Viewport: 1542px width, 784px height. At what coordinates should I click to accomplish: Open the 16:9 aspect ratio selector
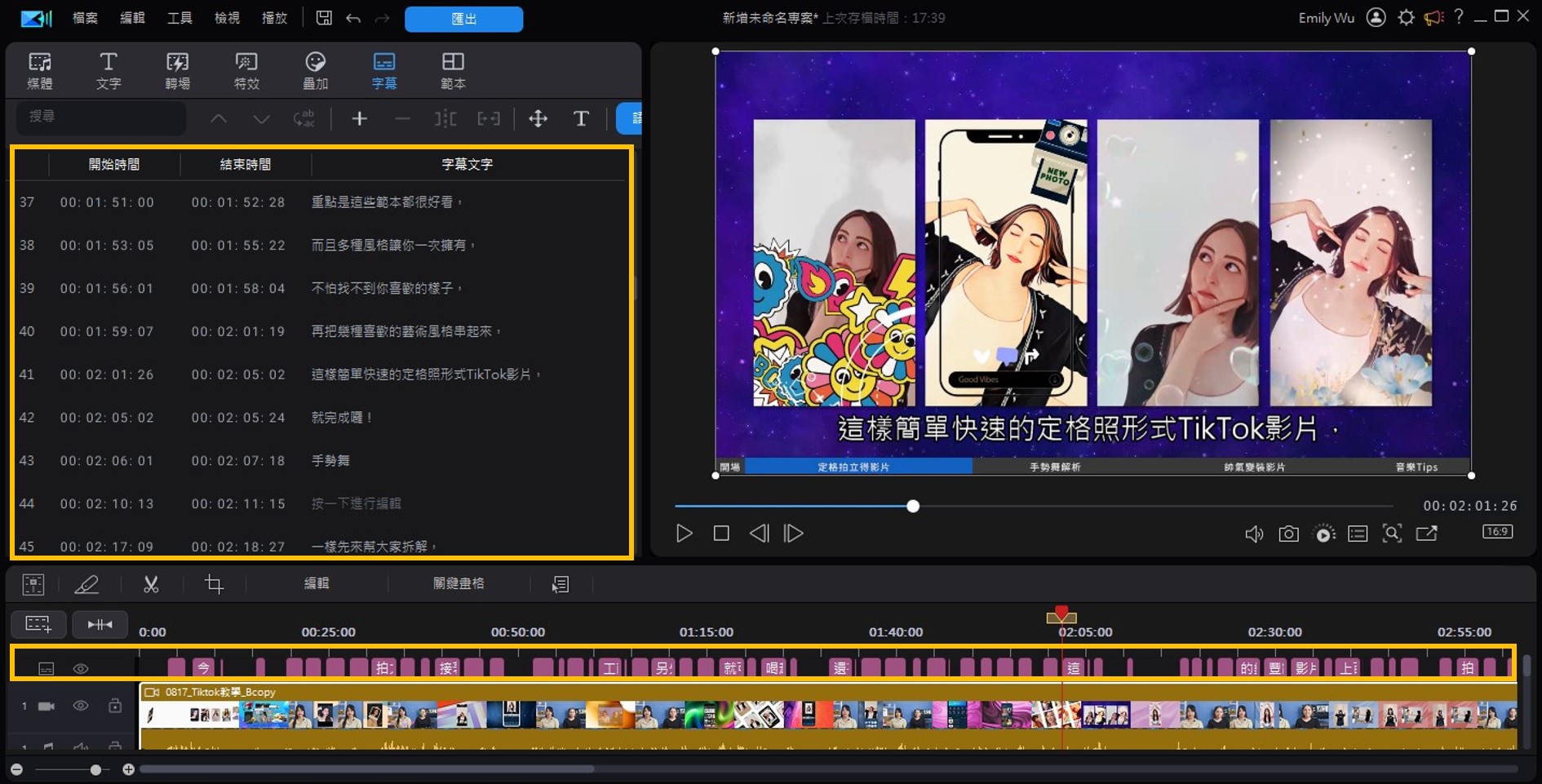1497,531
